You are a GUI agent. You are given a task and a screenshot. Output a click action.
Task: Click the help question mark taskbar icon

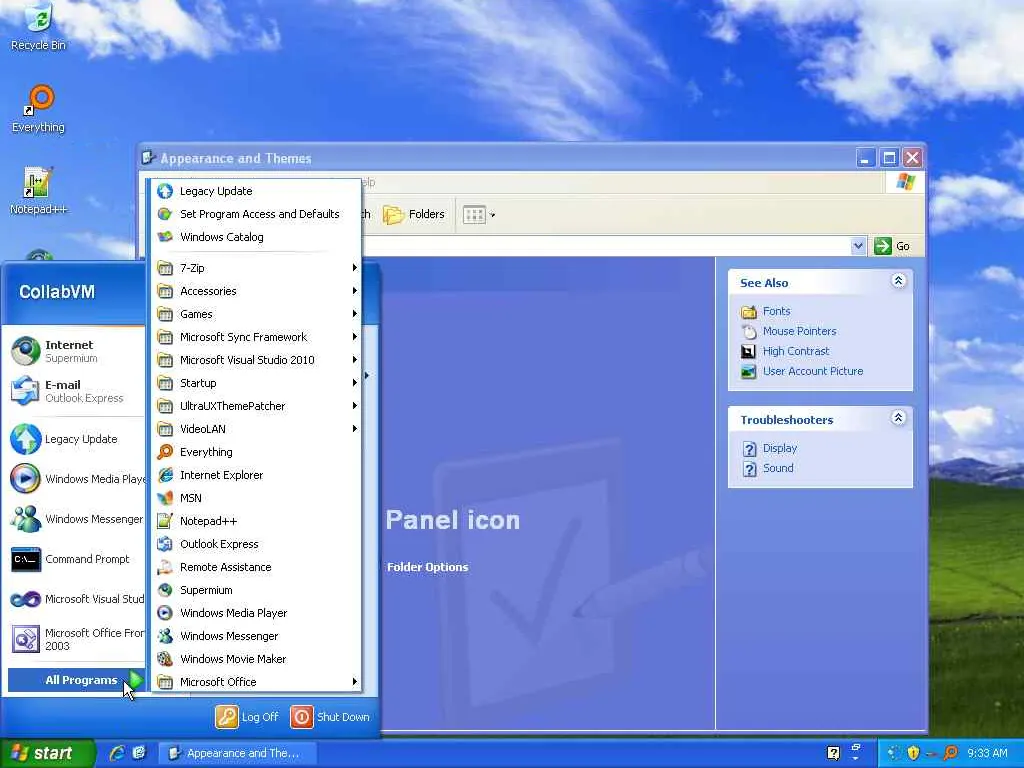coord(833,753)
